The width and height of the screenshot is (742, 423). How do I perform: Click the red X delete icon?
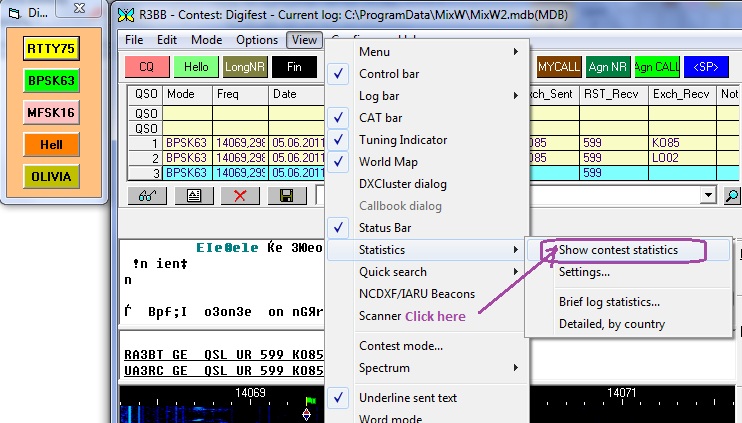(x=240, y=196)
